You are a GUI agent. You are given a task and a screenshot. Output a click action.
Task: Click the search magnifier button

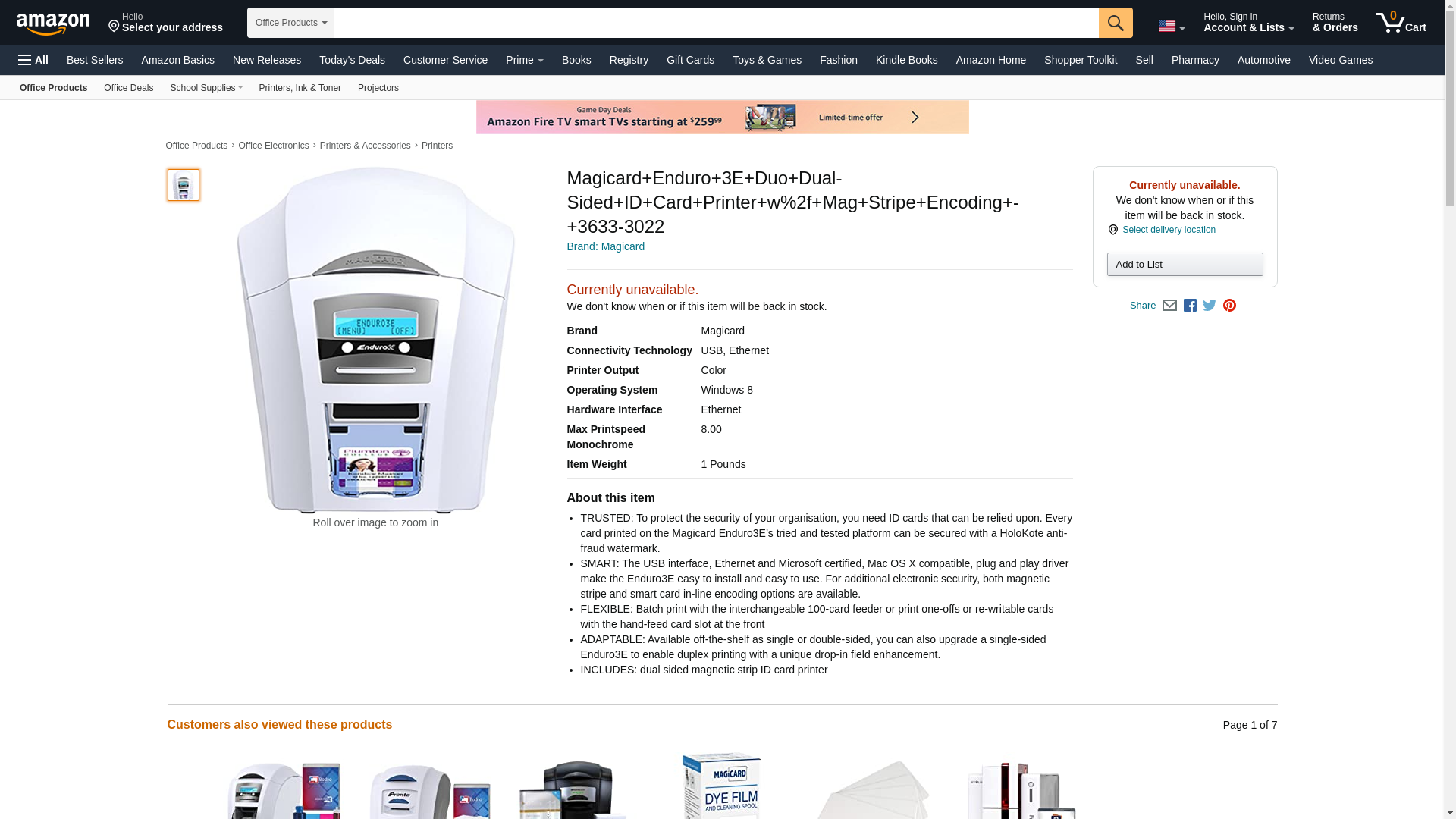1115,23
